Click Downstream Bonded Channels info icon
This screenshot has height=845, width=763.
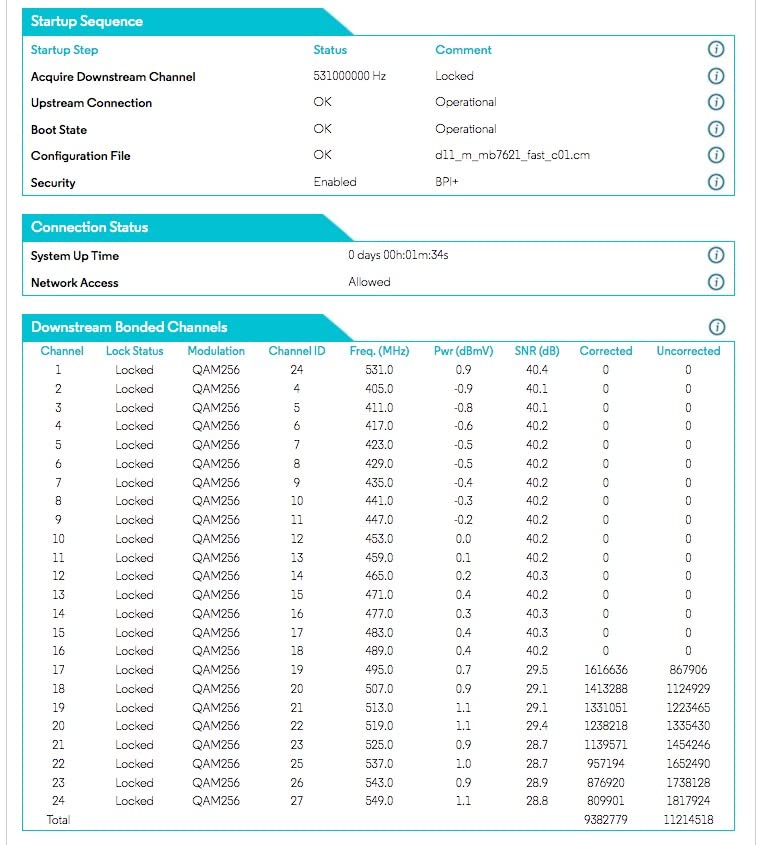tap(716, 327)
